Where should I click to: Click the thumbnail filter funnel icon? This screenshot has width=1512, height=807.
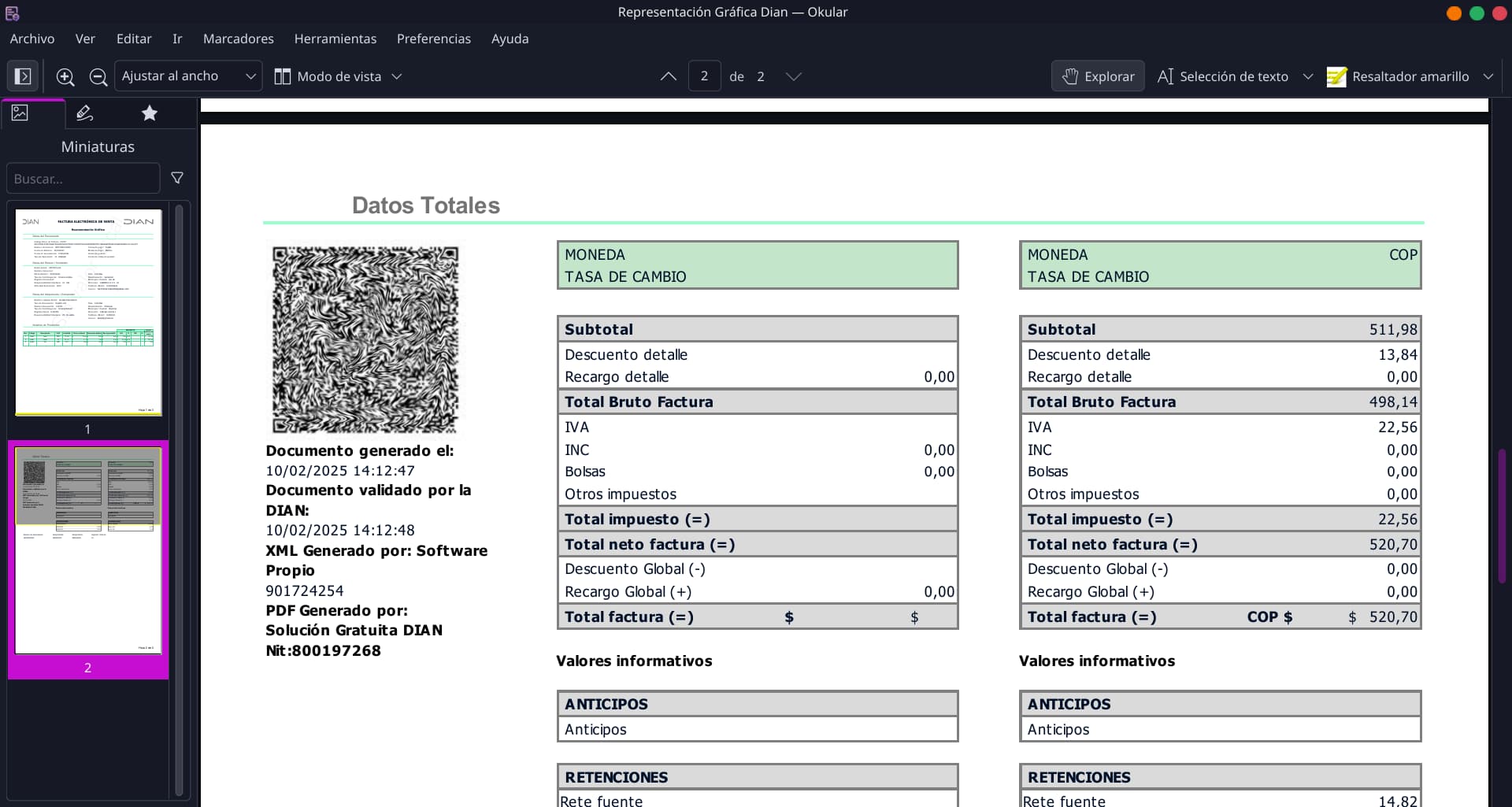pyautogui.click(x=177, y=178)
